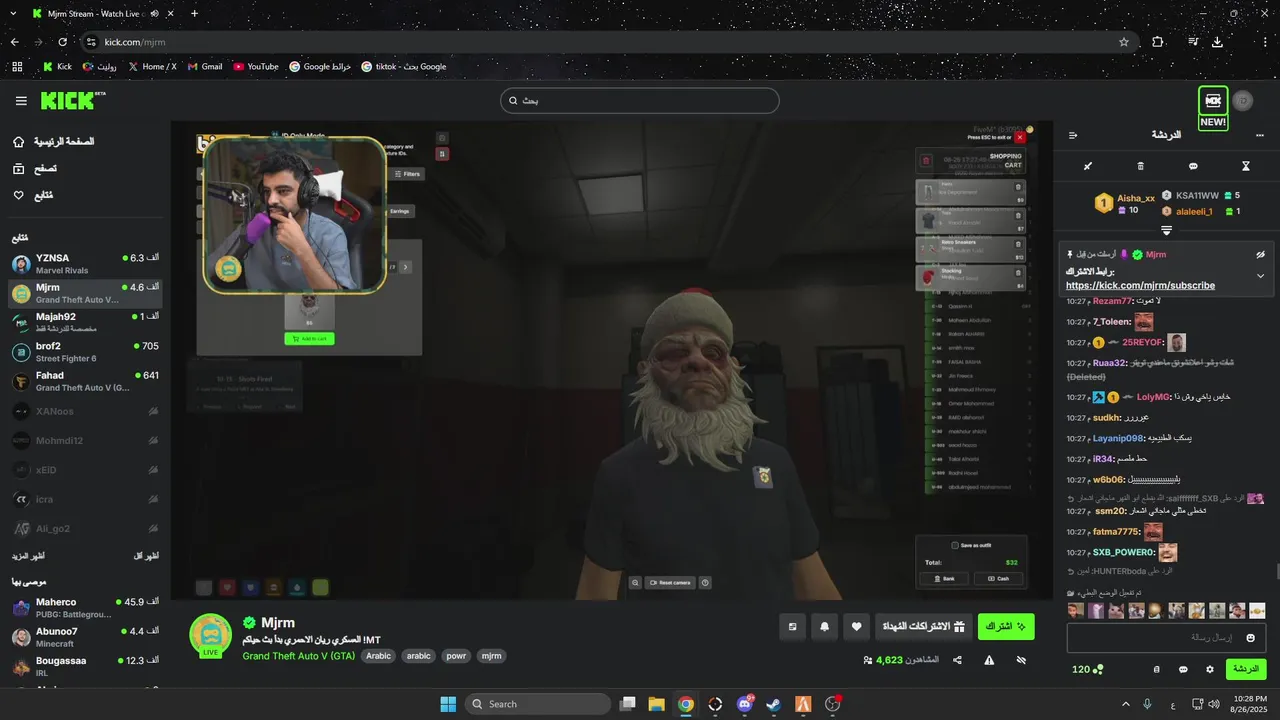Viewport: 1280px width, 720px height.
Task: Click the heart follow button for Mjrm
Action: (x=857, y=627)
